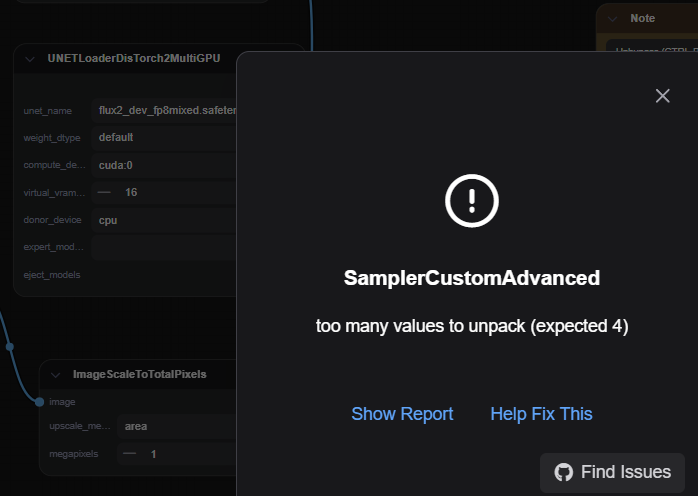Screen dimensions: 698x496
Task: Collapse the UNETLoaderDisTorch2MultiGPU node
Action: pos(30,59)
